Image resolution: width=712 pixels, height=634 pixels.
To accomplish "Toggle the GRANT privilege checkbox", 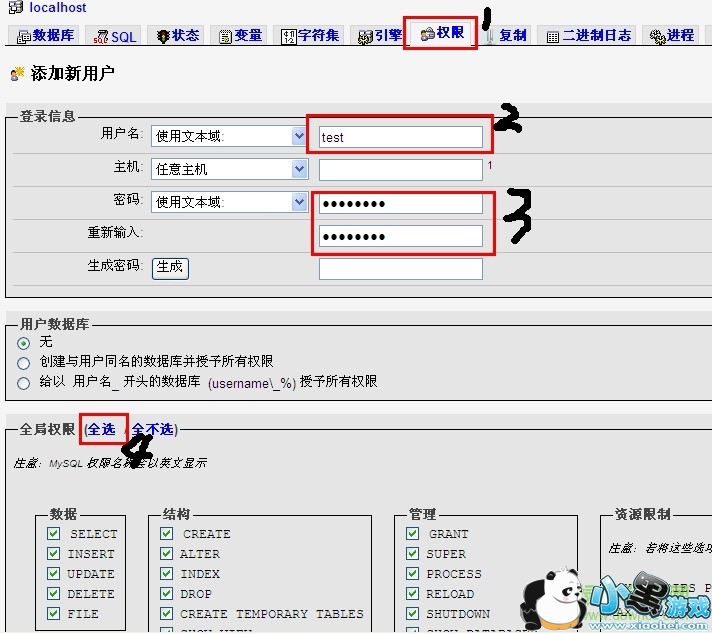I will click(x=413, y=533).
